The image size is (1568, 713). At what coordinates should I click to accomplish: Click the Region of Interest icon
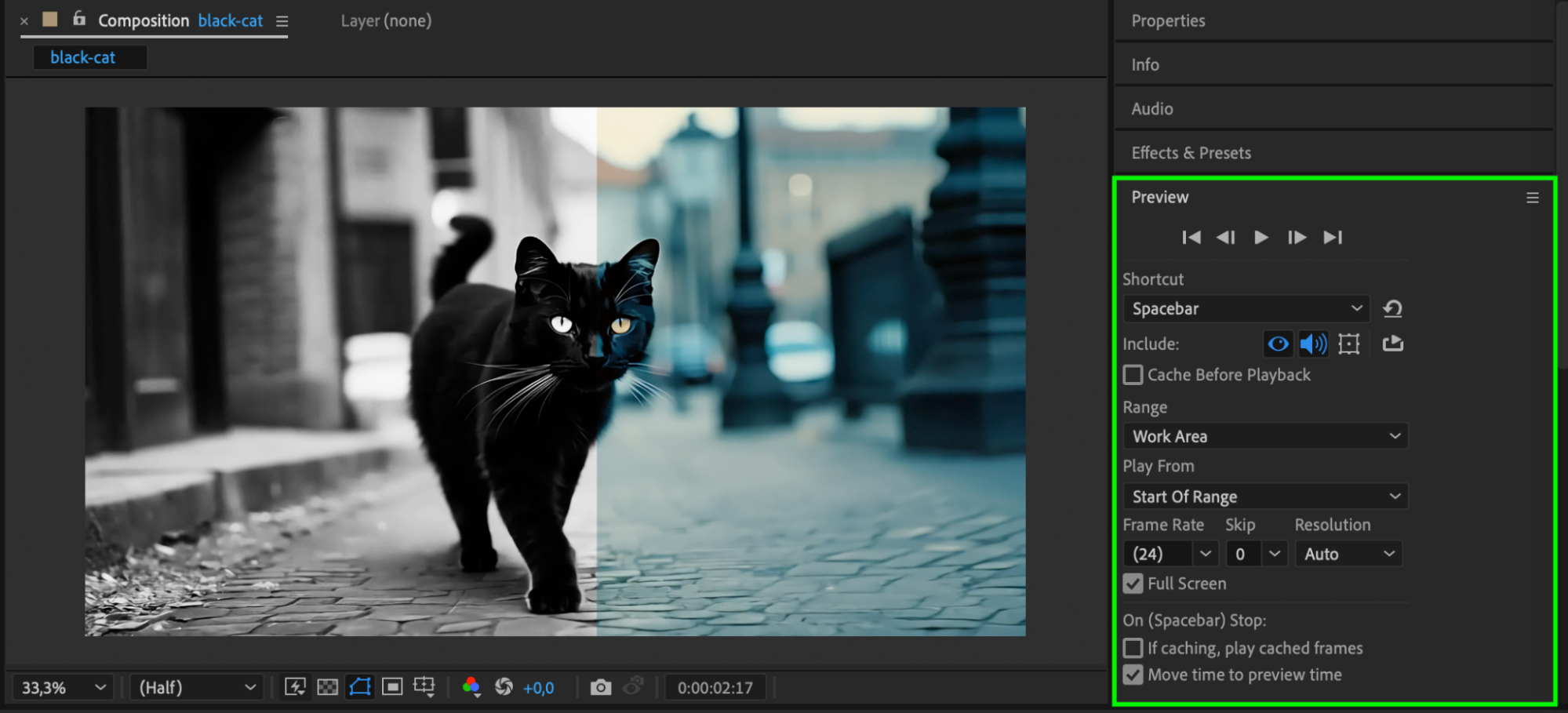(x=392, y=688)
